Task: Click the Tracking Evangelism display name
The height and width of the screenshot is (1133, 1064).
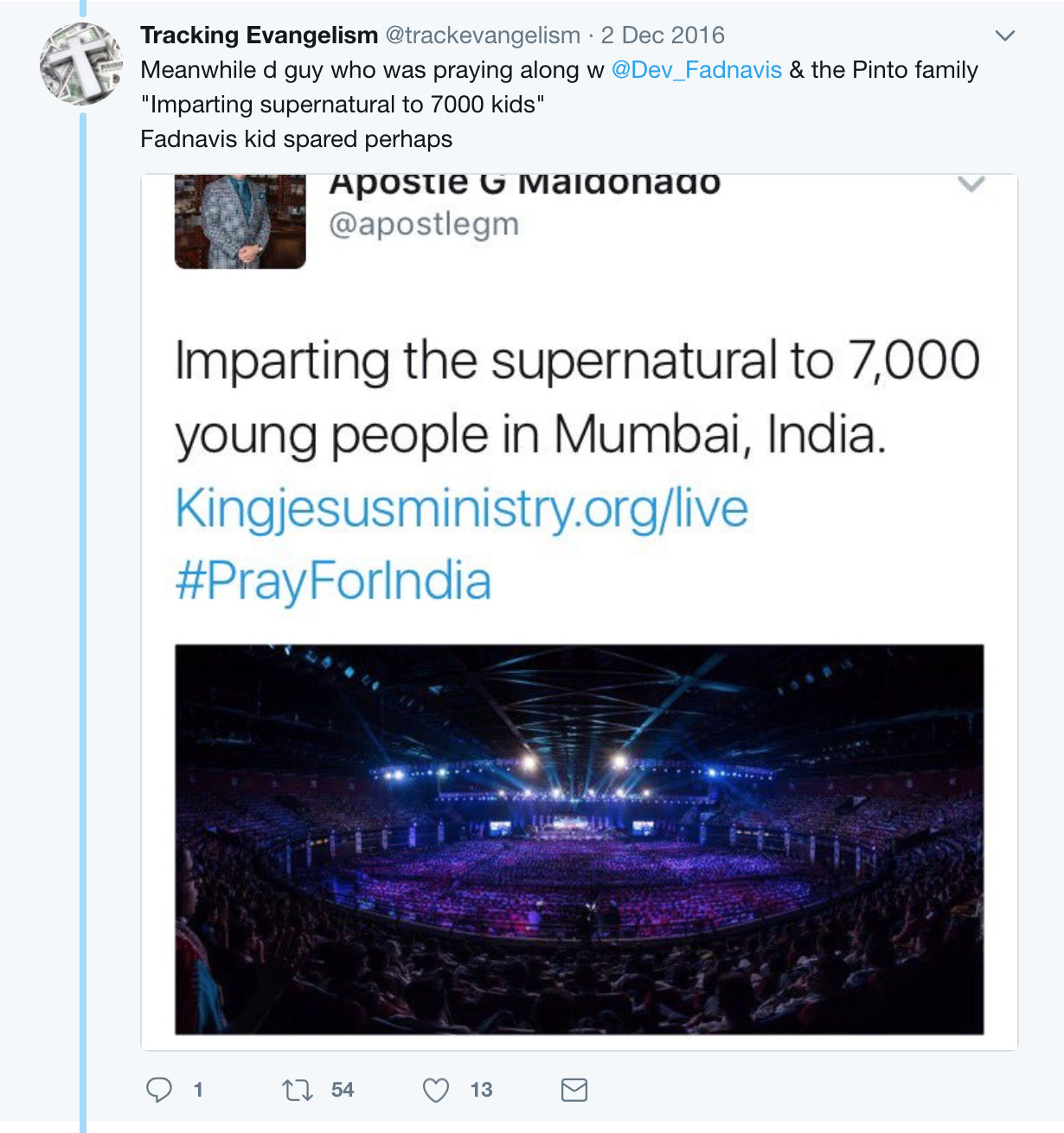Action: point(259,35)
